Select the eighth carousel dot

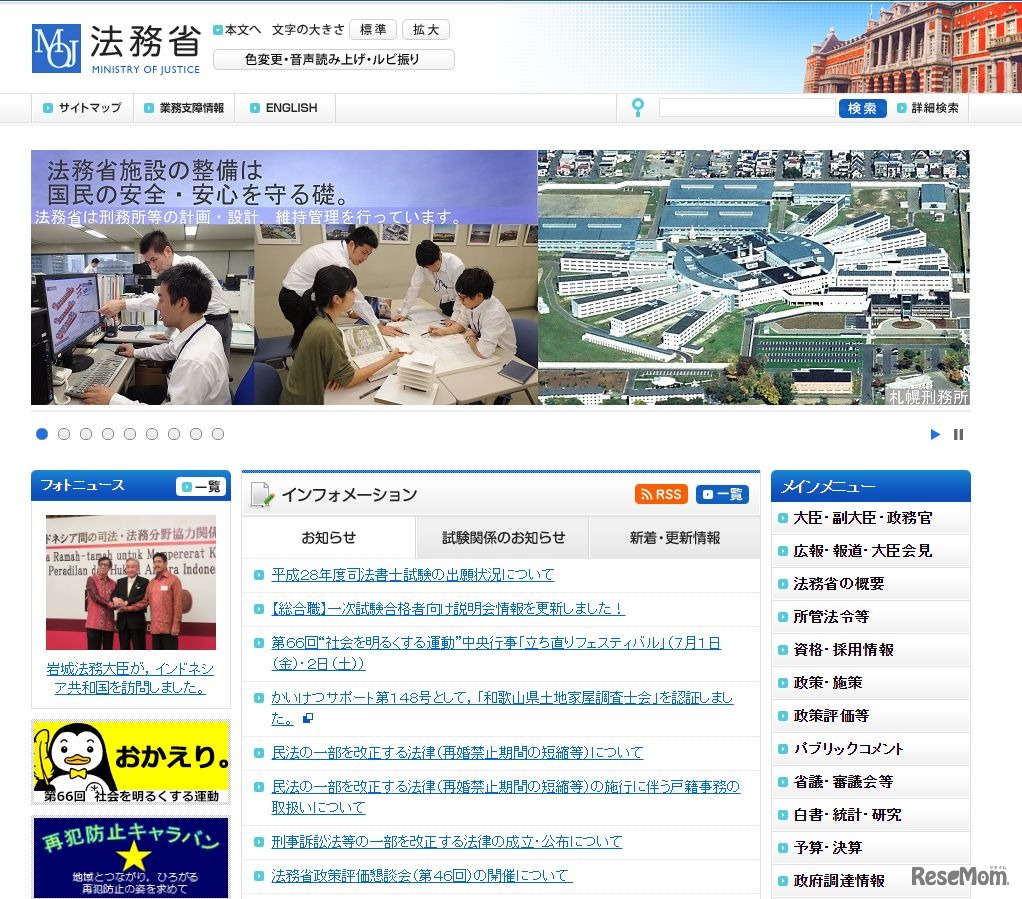(x=196, y=434)
